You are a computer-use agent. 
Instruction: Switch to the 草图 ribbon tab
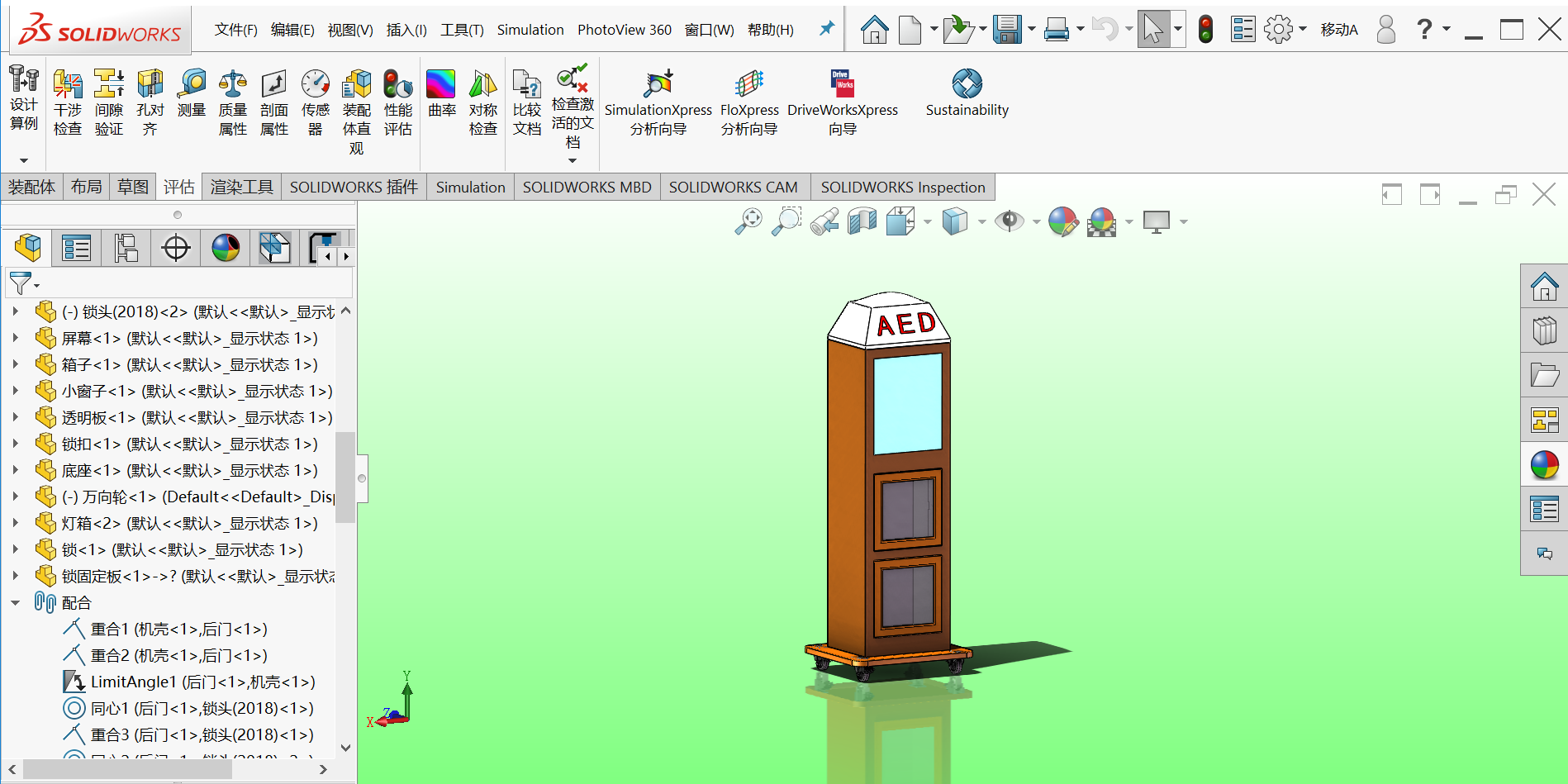133,188
